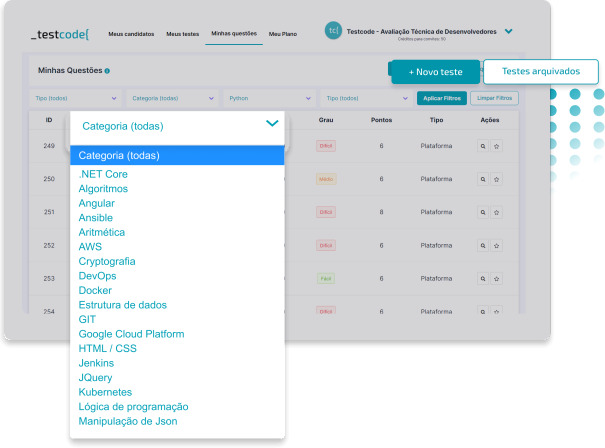Click info icon beside Minhas Questões
This screenshot has height=448, width=605.
click(x=107, y=71)
